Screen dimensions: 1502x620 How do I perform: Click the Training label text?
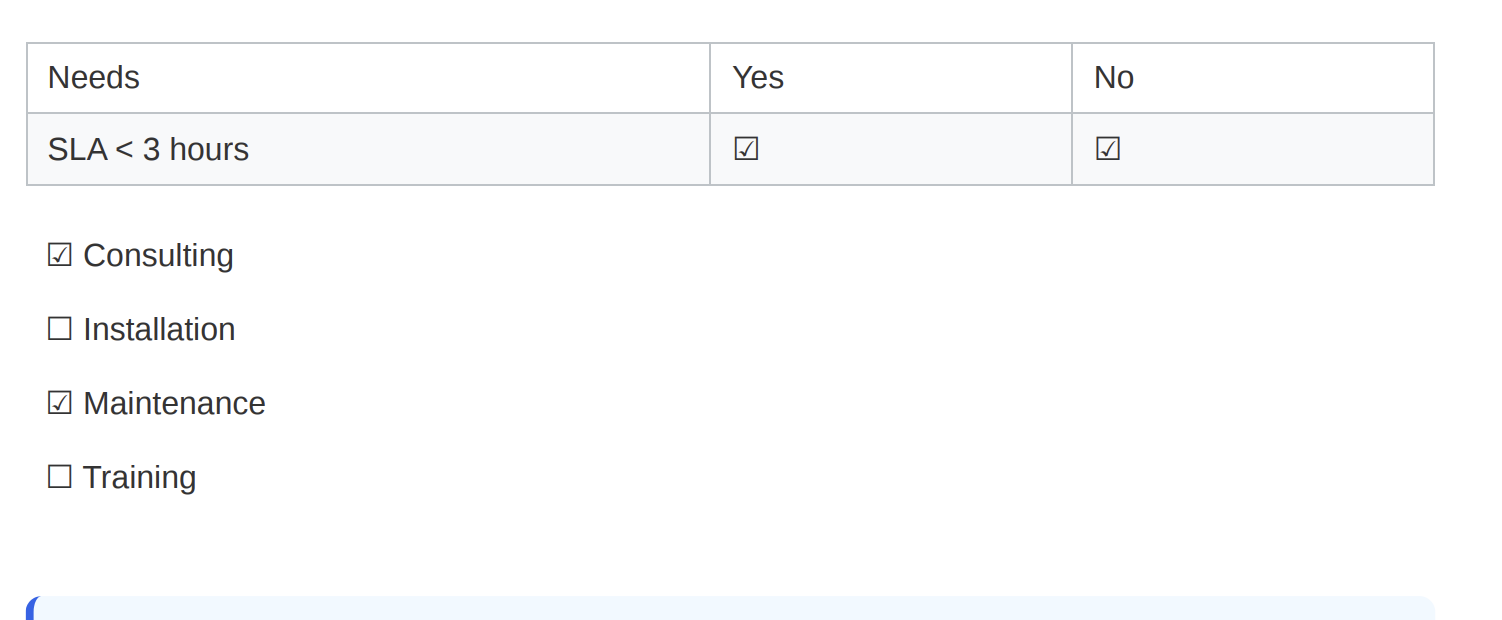(139, 478)
